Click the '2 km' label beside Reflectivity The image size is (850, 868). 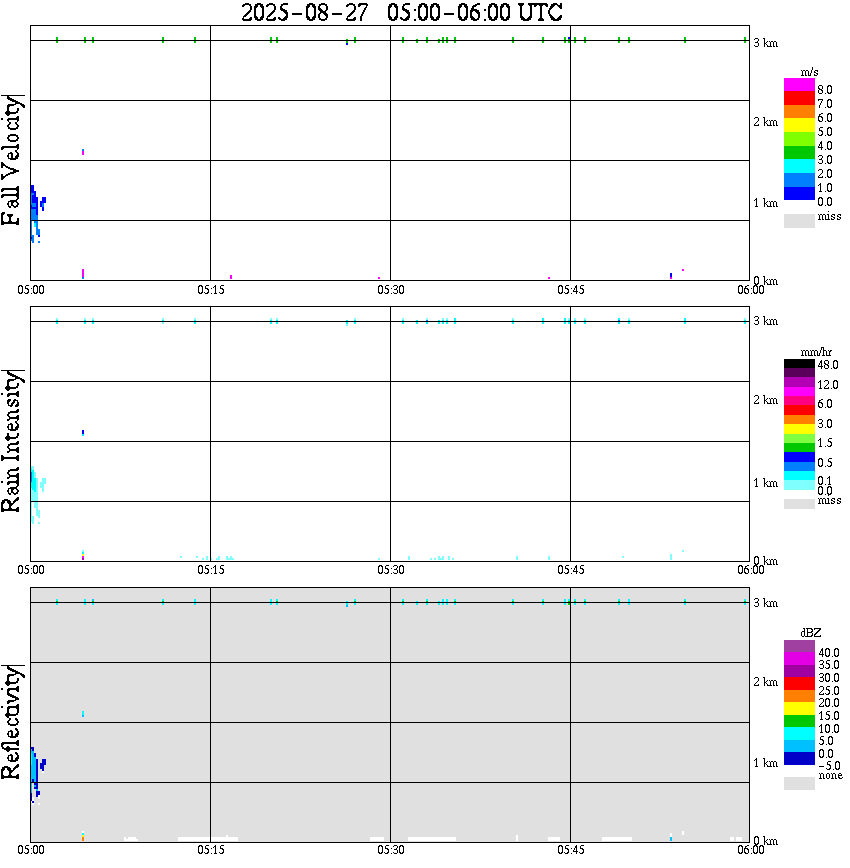765,681
